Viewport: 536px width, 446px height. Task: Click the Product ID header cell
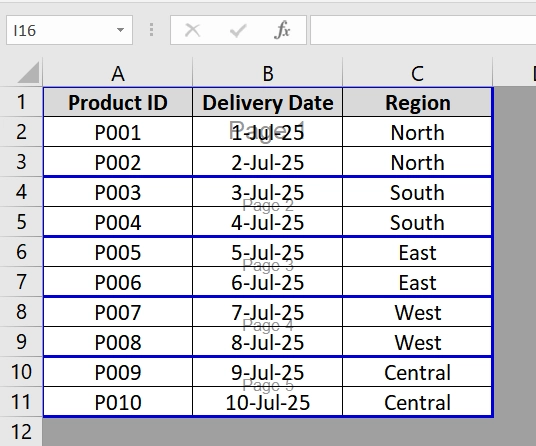point(118,102)
